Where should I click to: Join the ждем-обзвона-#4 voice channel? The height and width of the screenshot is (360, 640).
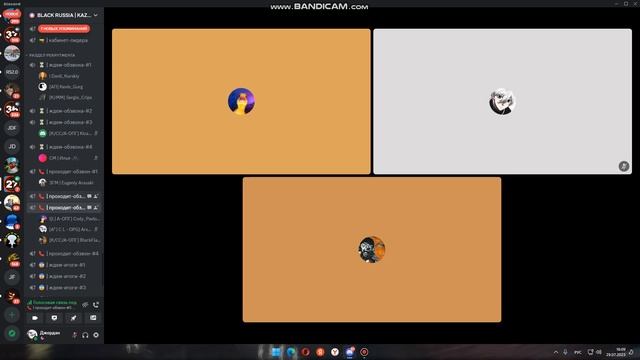coord(64,147)
